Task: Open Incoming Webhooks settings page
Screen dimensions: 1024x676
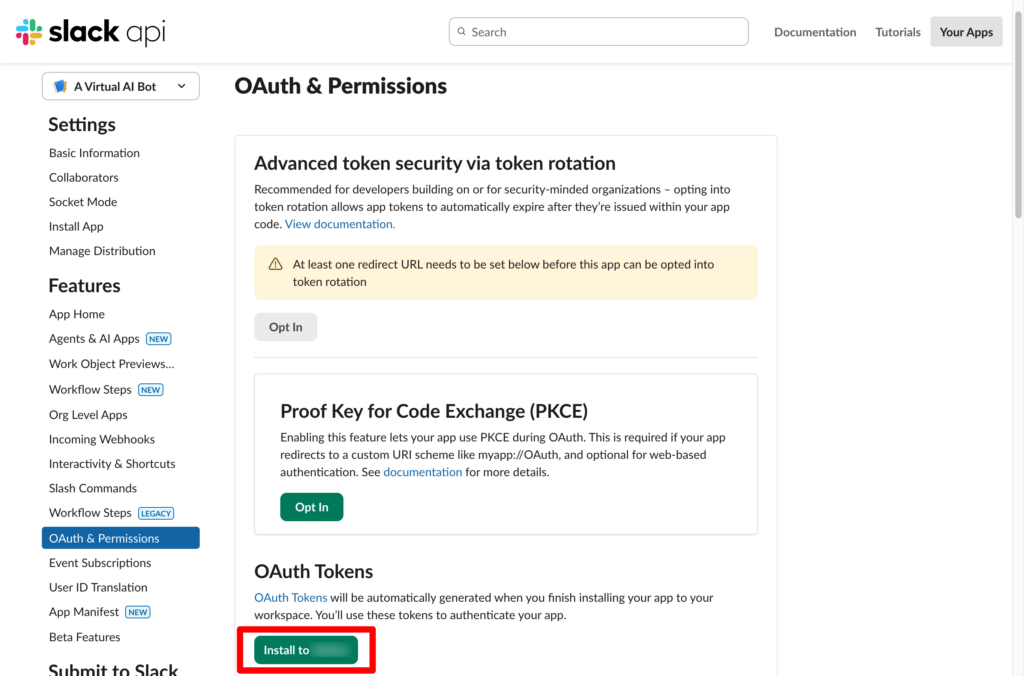Action: coord(101,439)
